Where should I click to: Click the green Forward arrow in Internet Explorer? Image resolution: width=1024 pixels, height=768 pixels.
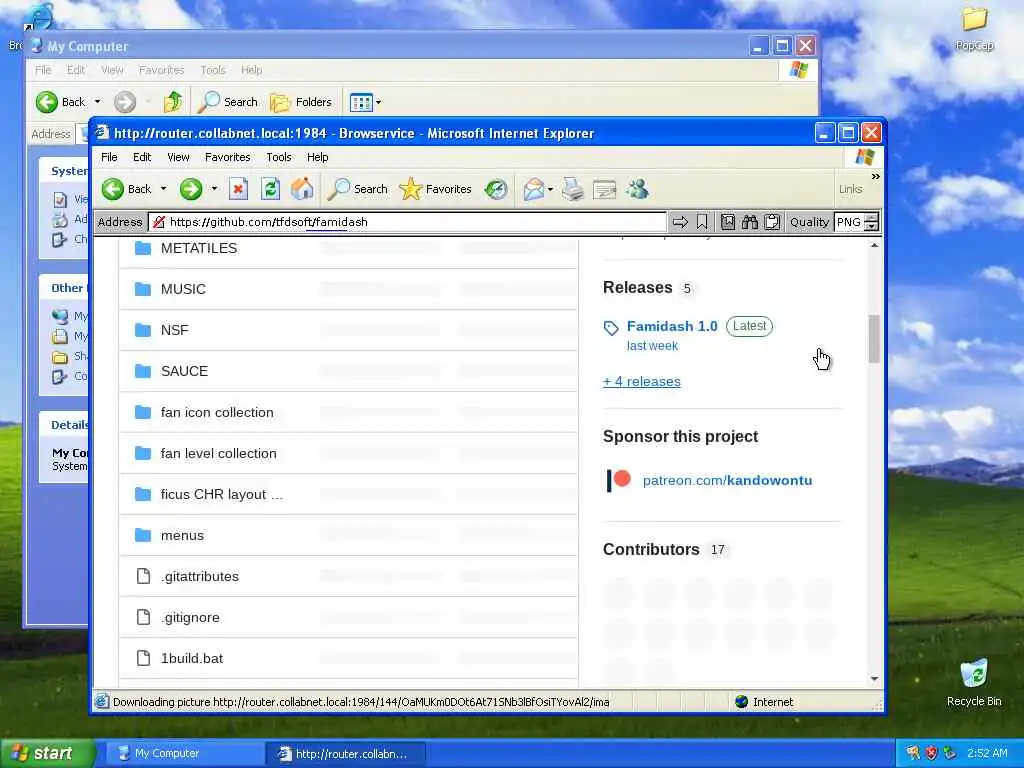[x=191, y=189]
